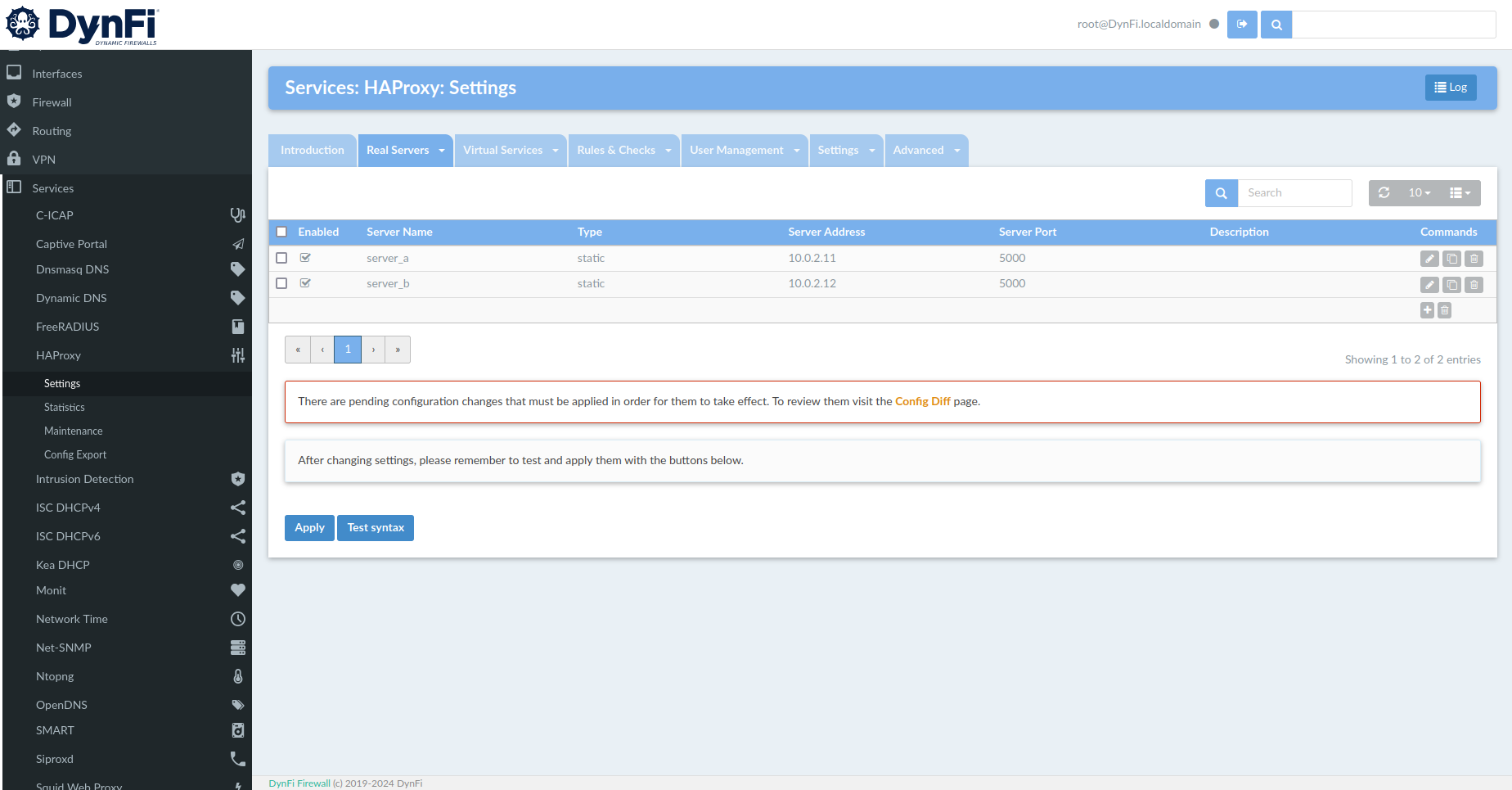Open the rows-per-page 10 dropdown
The height and width of the screenshot is (790, 1512).
1420,192
